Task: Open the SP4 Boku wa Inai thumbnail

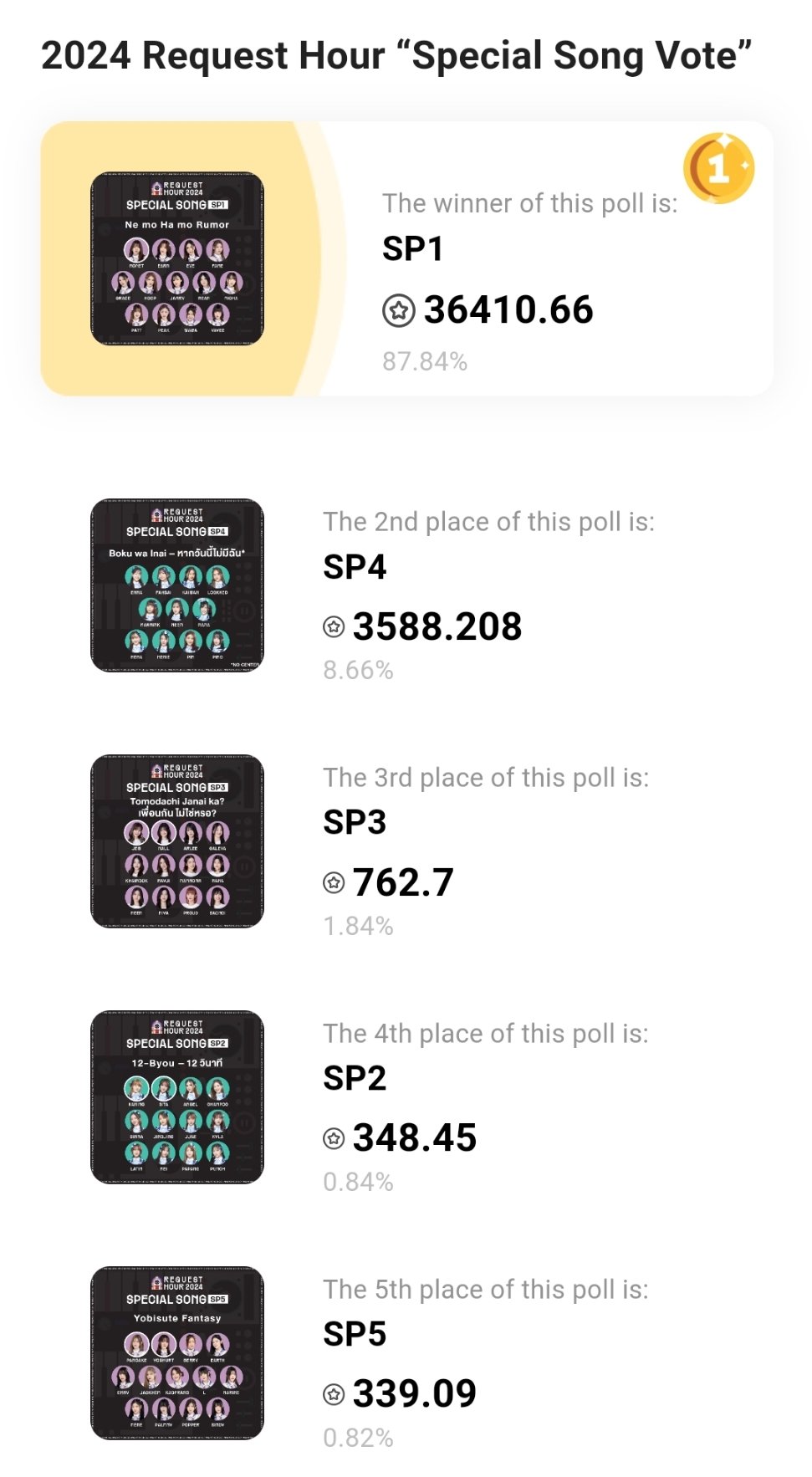Action: click(177, 585)
